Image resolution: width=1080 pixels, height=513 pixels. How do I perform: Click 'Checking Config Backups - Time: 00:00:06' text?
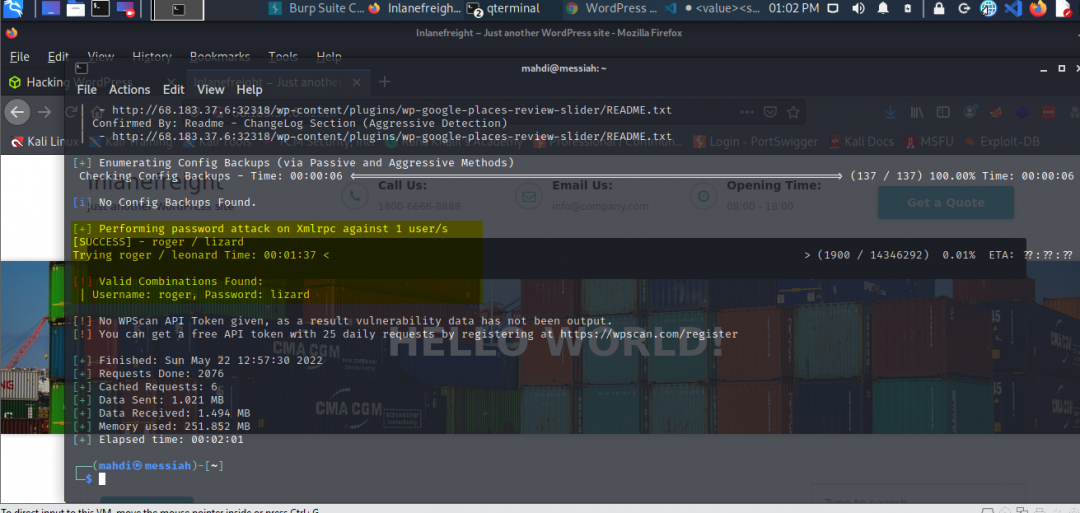[x=211, y=176]
